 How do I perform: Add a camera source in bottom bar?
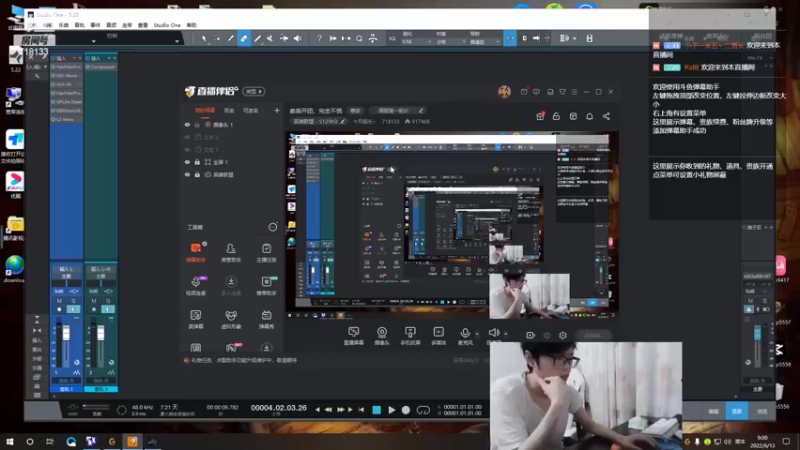tap(382, 336)
